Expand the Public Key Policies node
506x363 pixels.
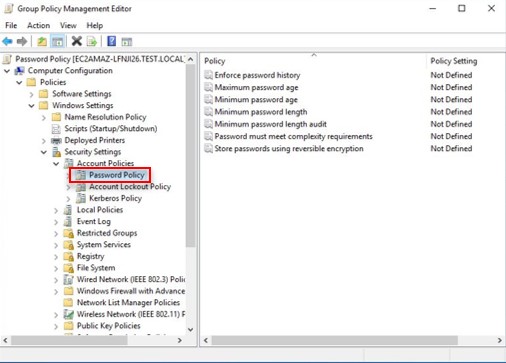[56, 326]
